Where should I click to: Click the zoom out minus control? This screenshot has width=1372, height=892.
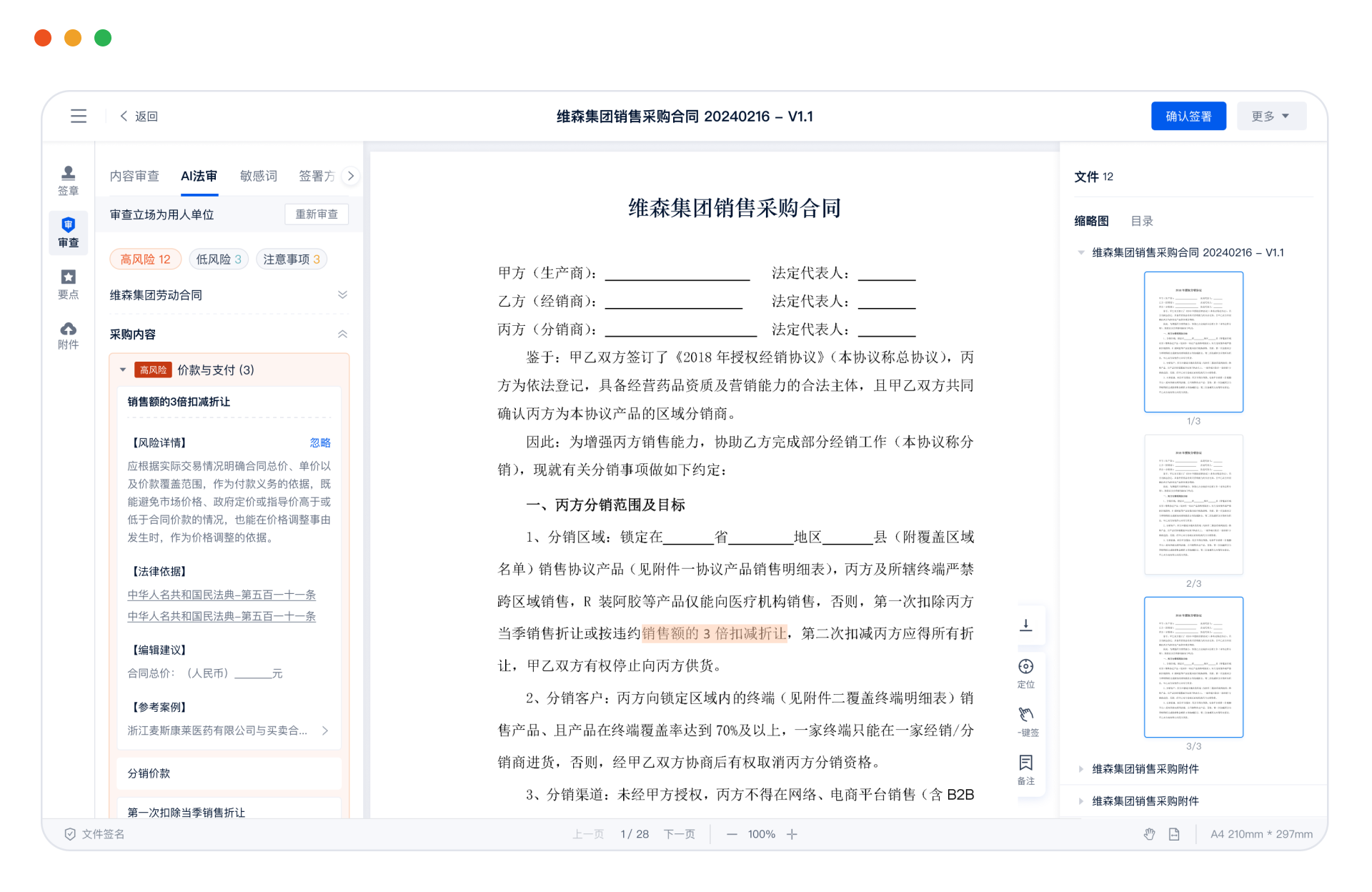(731, 834)
